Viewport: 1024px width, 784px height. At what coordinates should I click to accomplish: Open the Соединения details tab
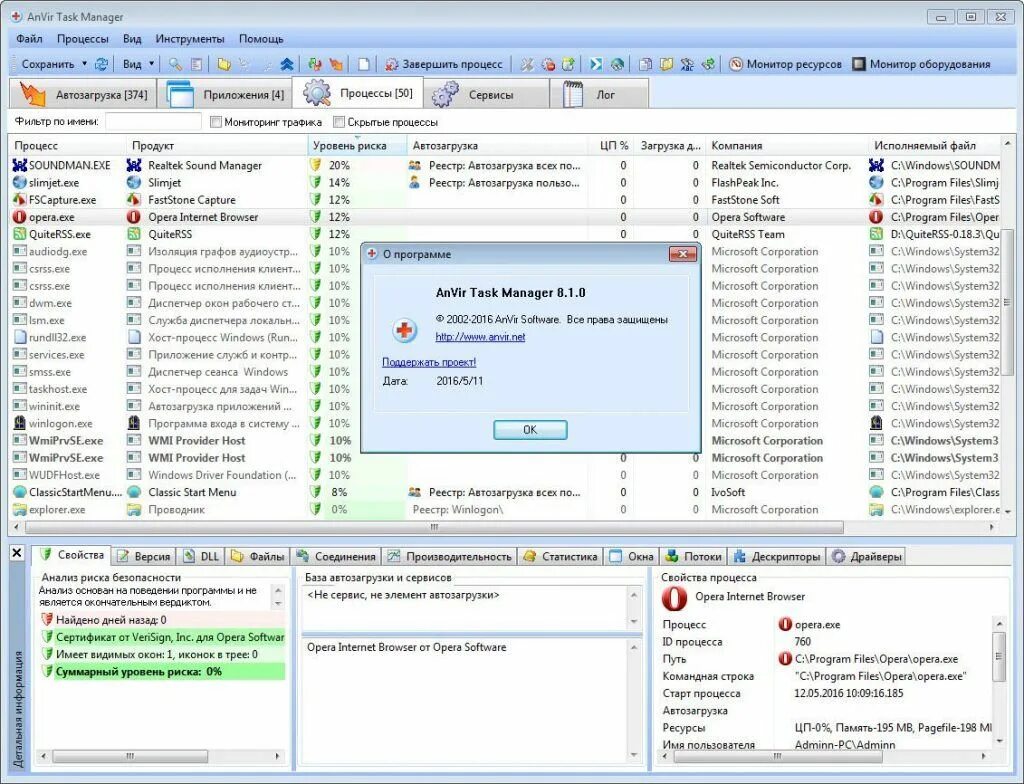(336, 557)
